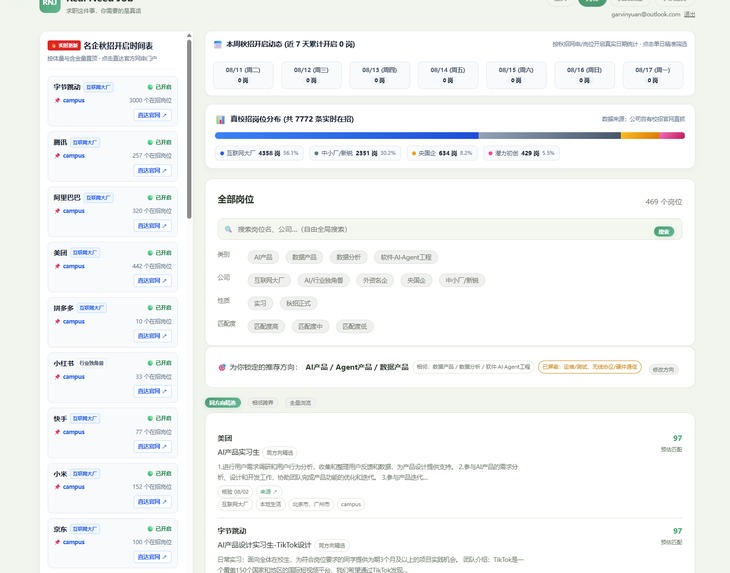
Task: Click the pin icon in the 腾讯 card
Action: click(x=57, y=156)
